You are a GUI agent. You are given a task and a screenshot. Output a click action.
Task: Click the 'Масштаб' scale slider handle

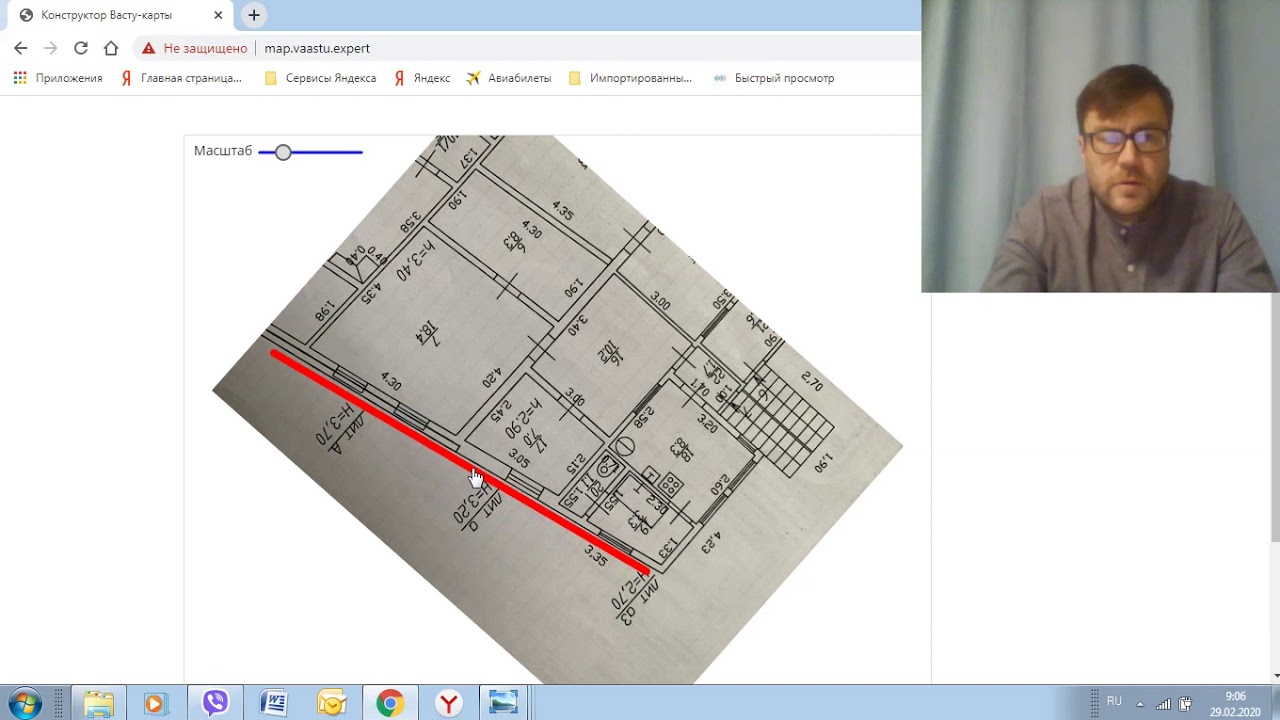coord(283,152)
